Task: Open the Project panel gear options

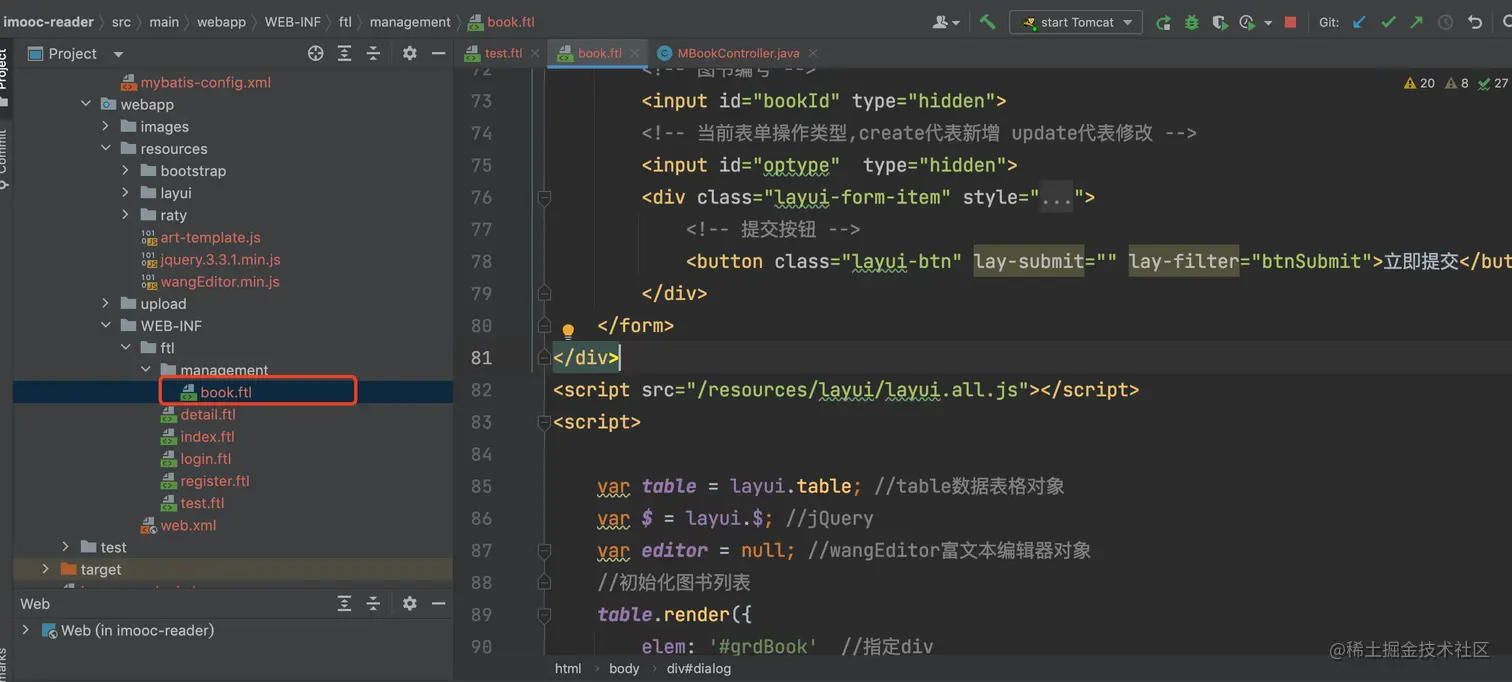Action: click(409, 54)
